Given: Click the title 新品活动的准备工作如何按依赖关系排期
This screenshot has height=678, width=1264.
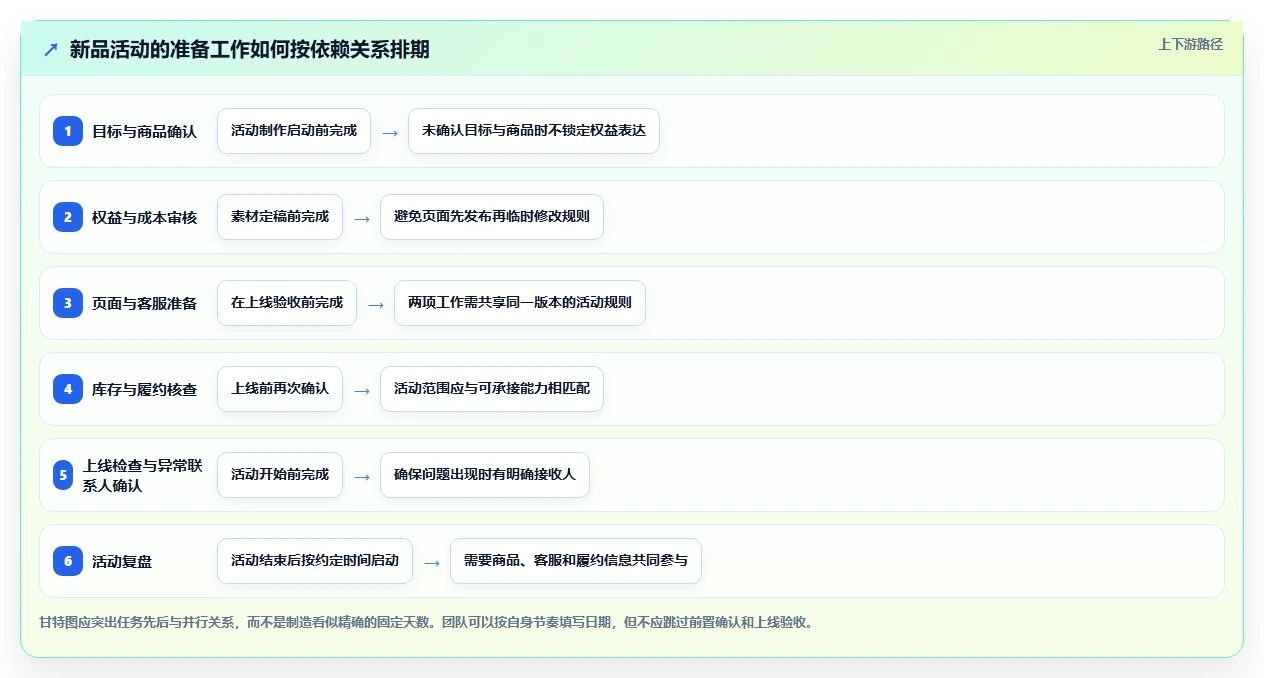Looking at the screenshot, I should [x=250, y=49].
